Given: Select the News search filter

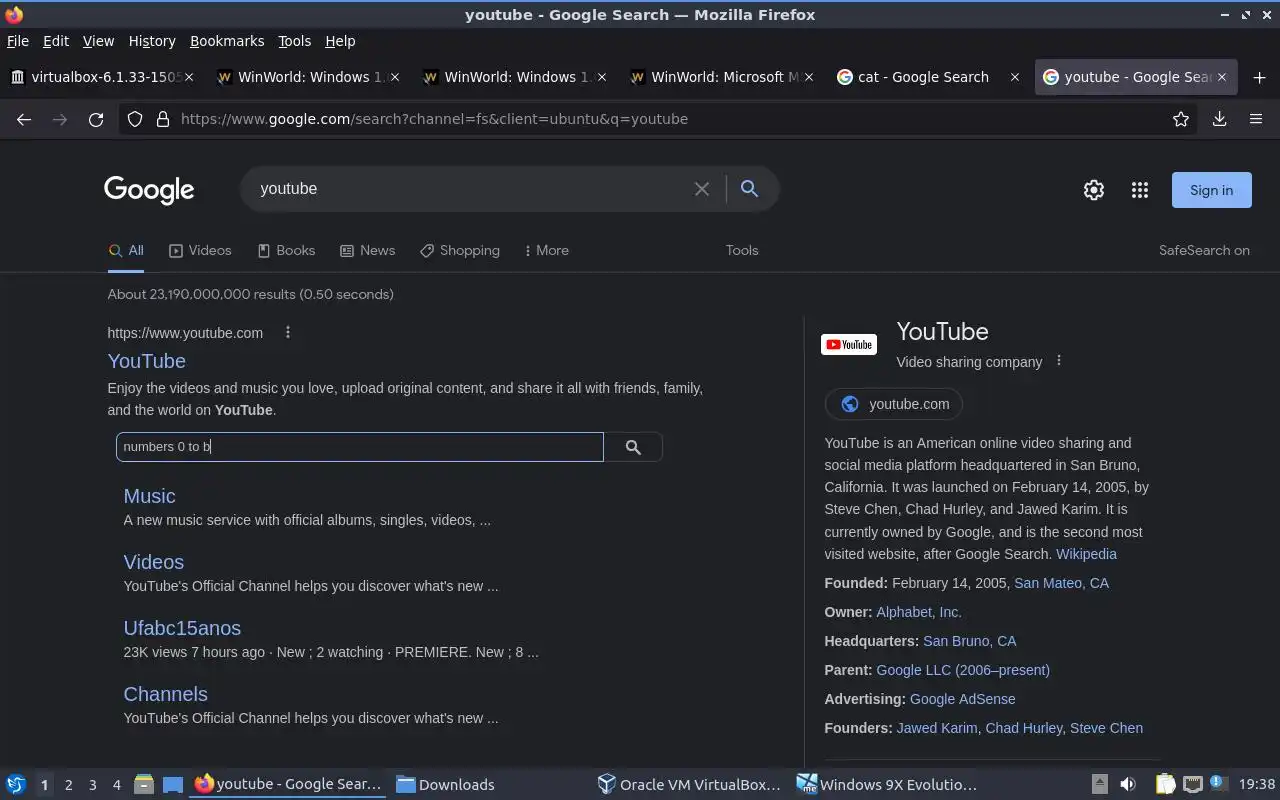Looking at the screenshot, I should click(x=367, y=251).
